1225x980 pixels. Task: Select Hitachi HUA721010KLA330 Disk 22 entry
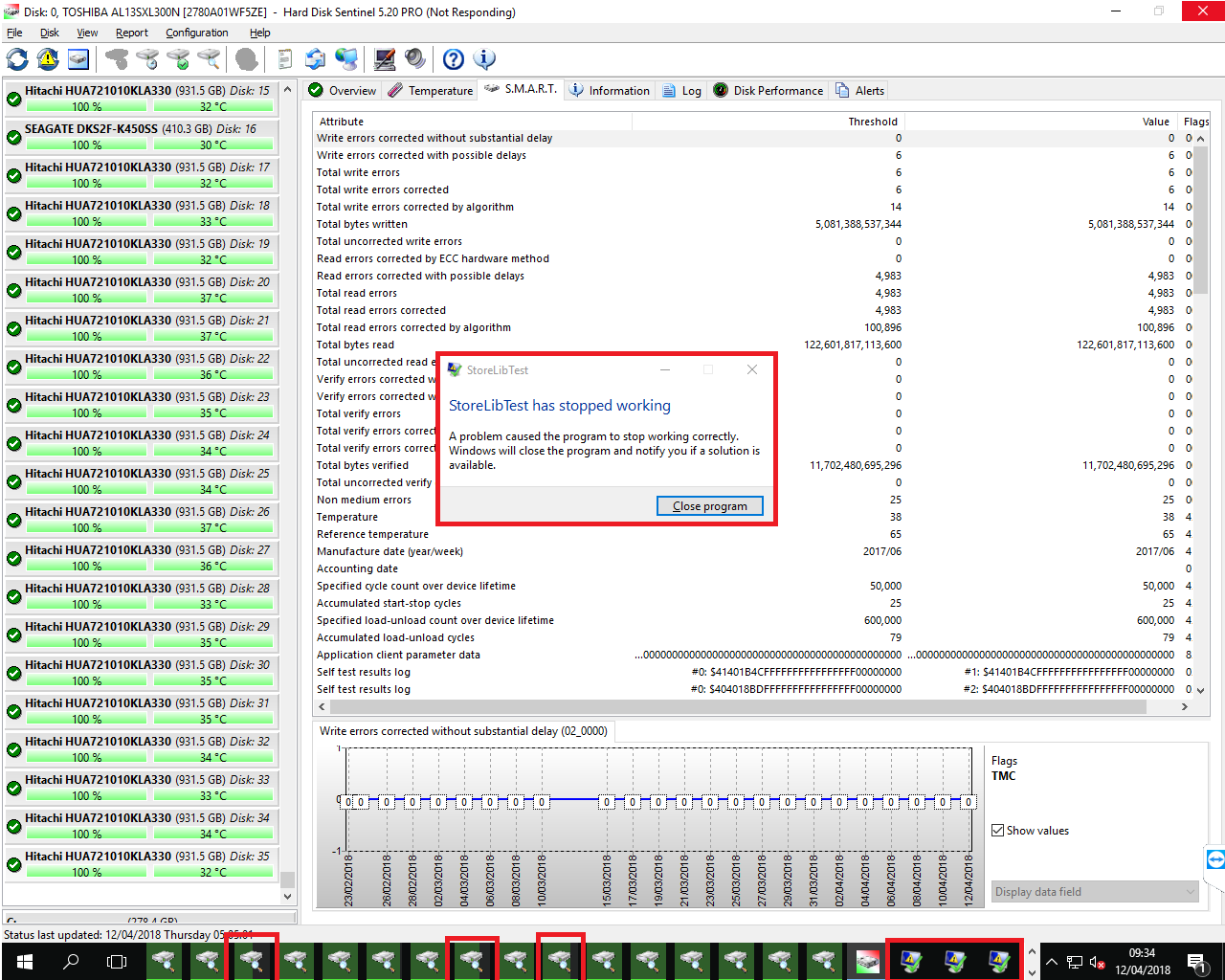142,366
